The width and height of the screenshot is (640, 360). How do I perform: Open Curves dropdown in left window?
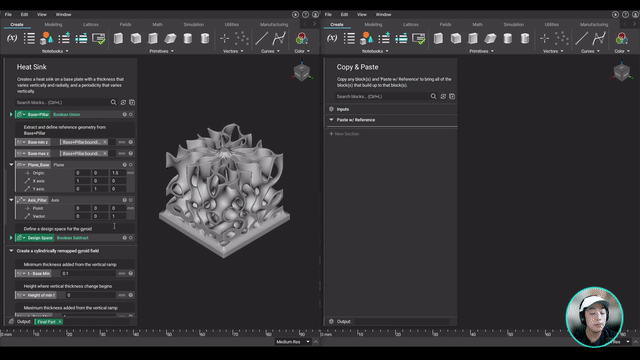(x=270, y=51)
